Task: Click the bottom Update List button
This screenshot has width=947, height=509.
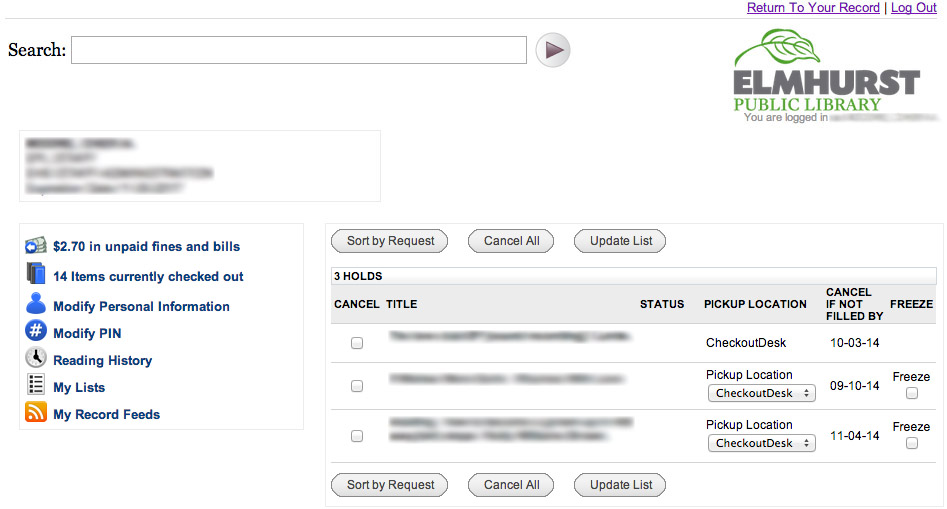Action: pos(620,485)
